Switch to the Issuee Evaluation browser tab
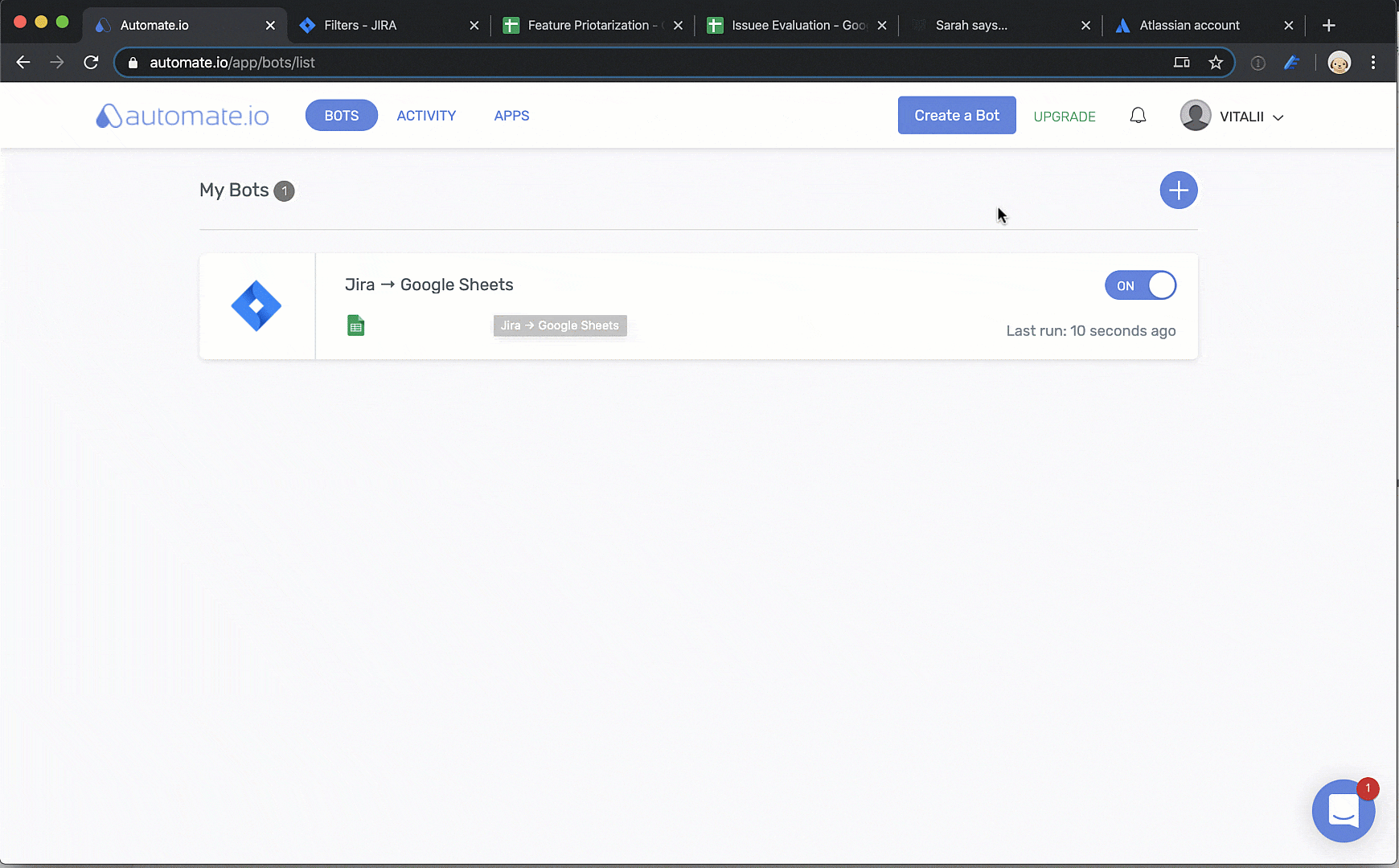The width and height of the screenshot is (1399, 868). (x=797, y=26)
